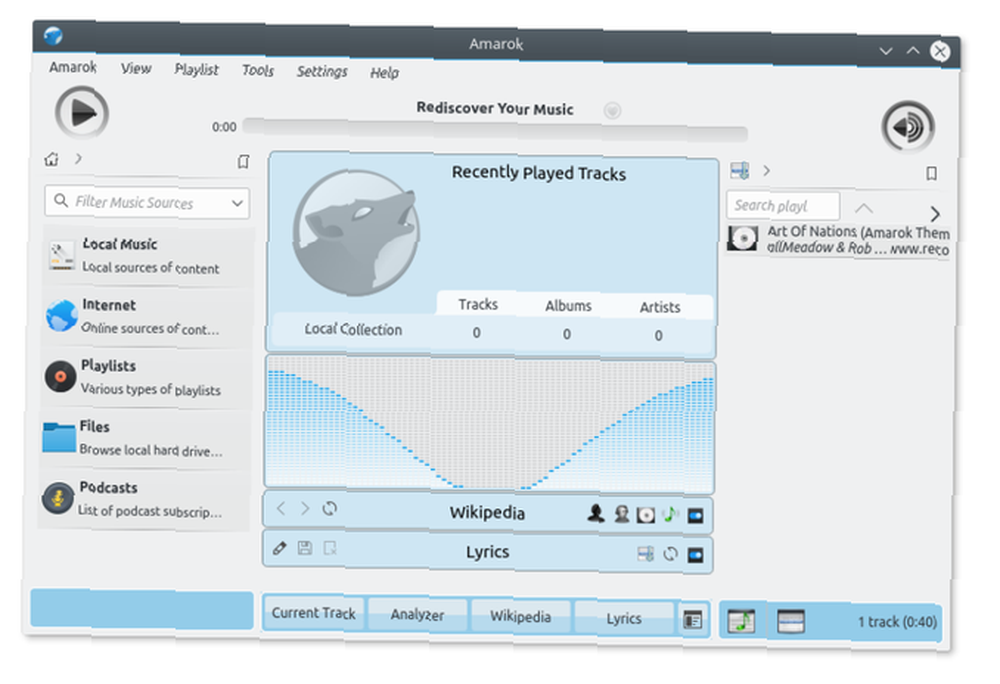The width and height of the screenshot is (1000, 684).
Task: Open Files browser category
Action: point(145,438)
